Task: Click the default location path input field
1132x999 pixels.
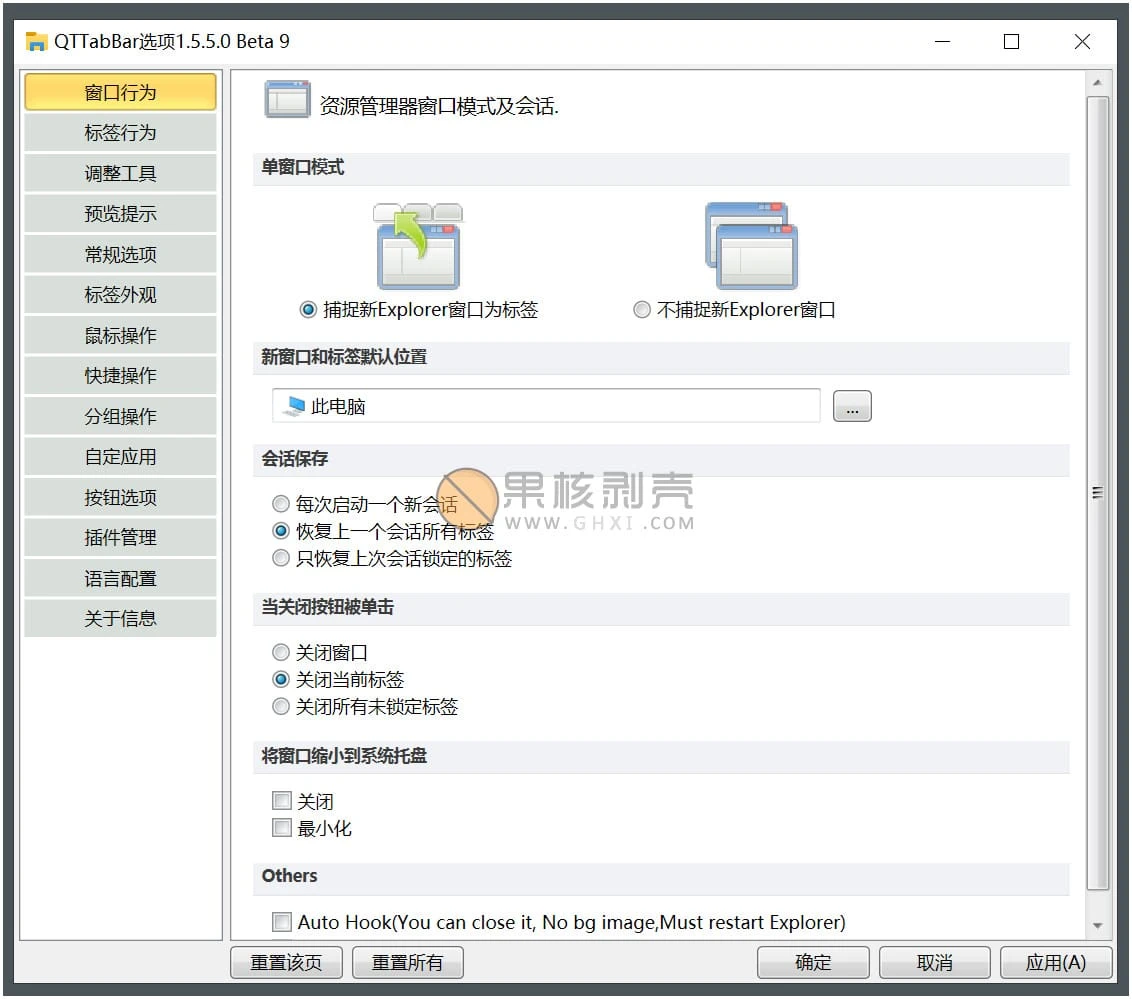Action: coord(550,404)
